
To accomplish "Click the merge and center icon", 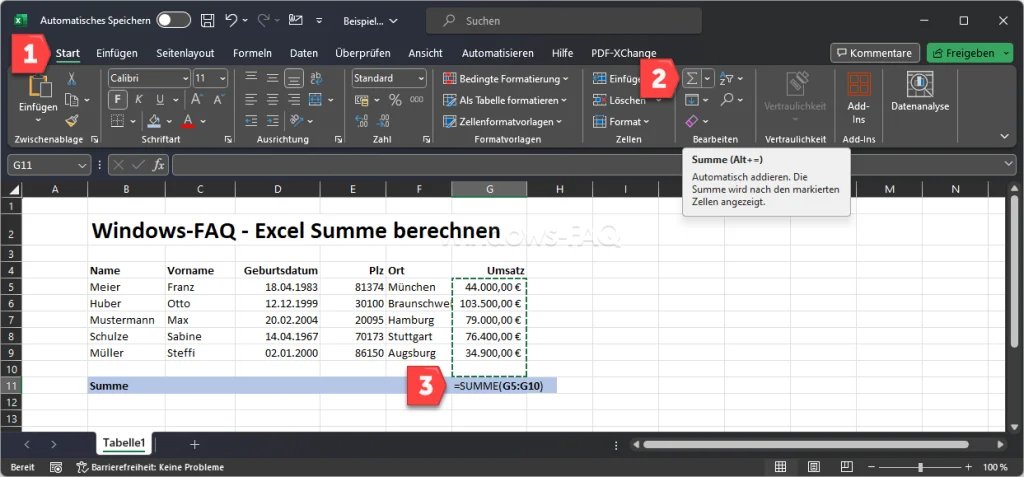I will click(315, 100).
